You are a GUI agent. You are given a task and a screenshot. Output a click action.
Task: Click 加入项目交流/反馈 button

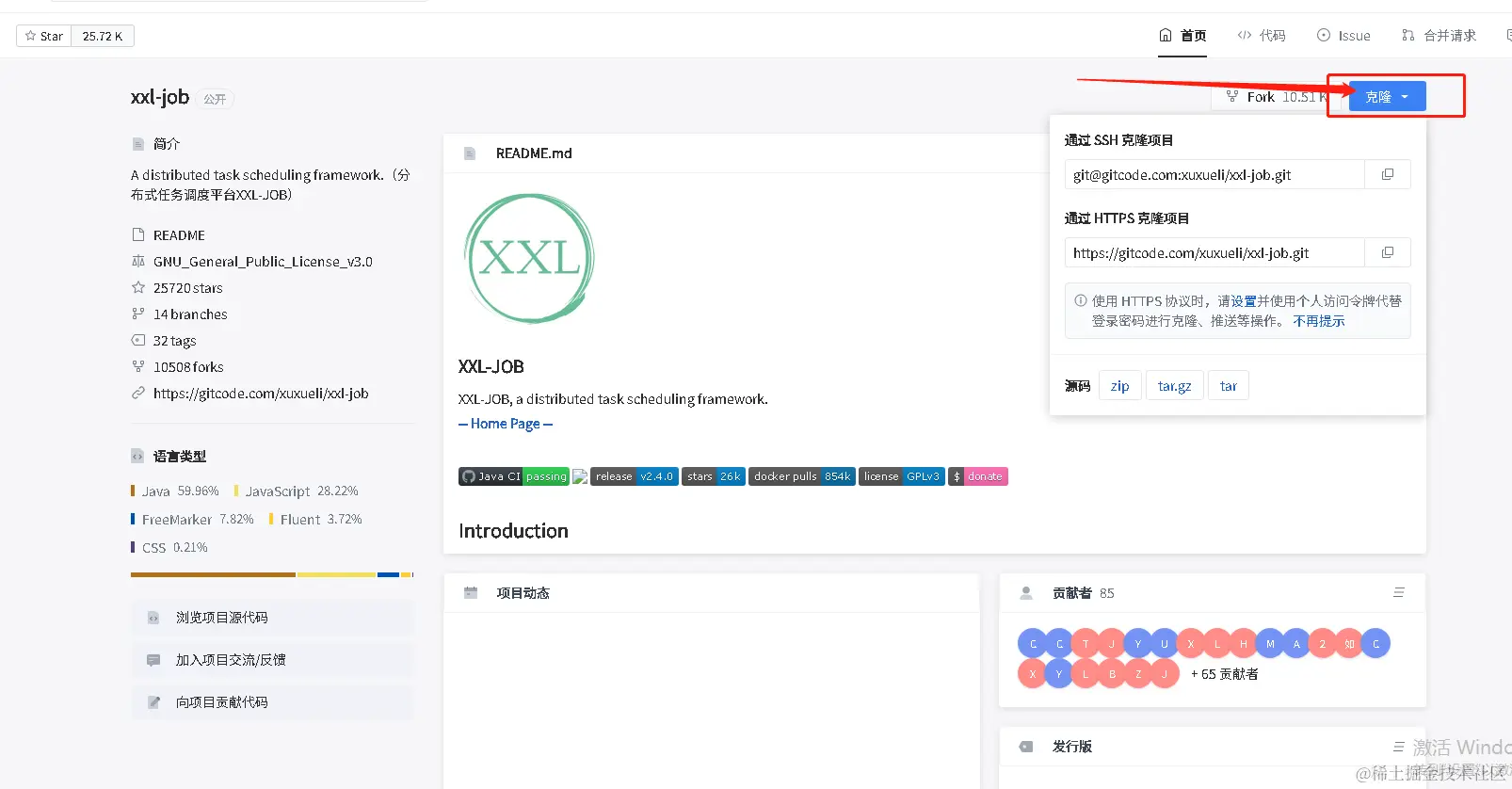pyautogui.click(x=272, y=660)
